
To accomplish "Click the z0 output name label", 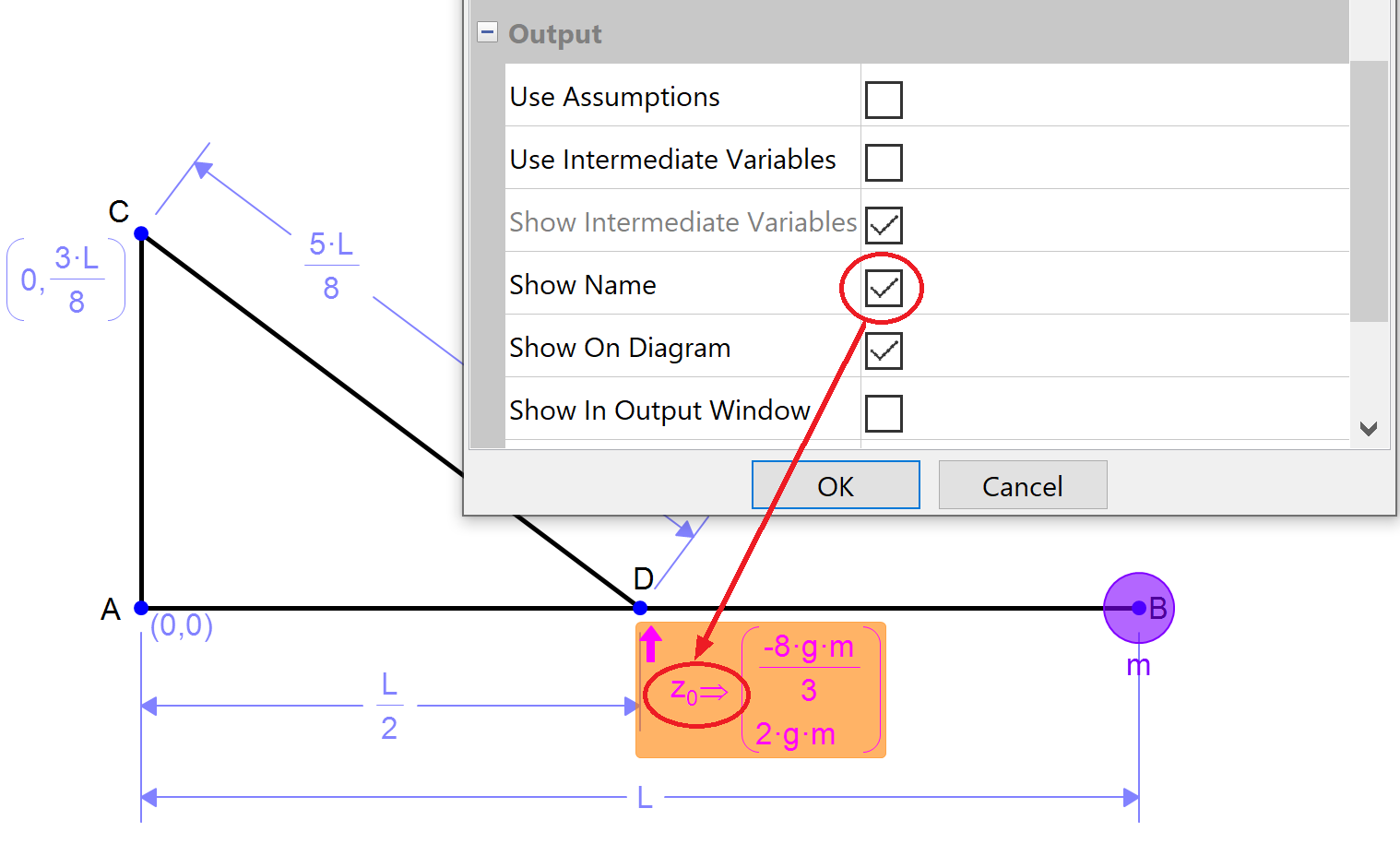I will 697,692.
